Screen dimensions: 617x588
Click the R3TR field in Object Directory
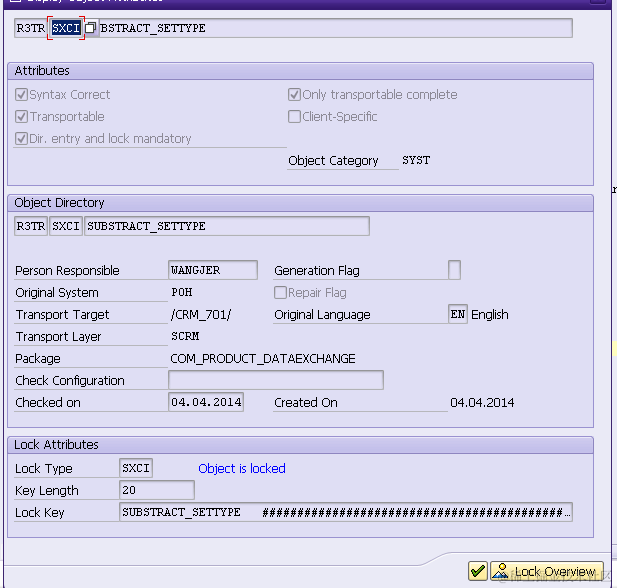click(x=31, y=226)
